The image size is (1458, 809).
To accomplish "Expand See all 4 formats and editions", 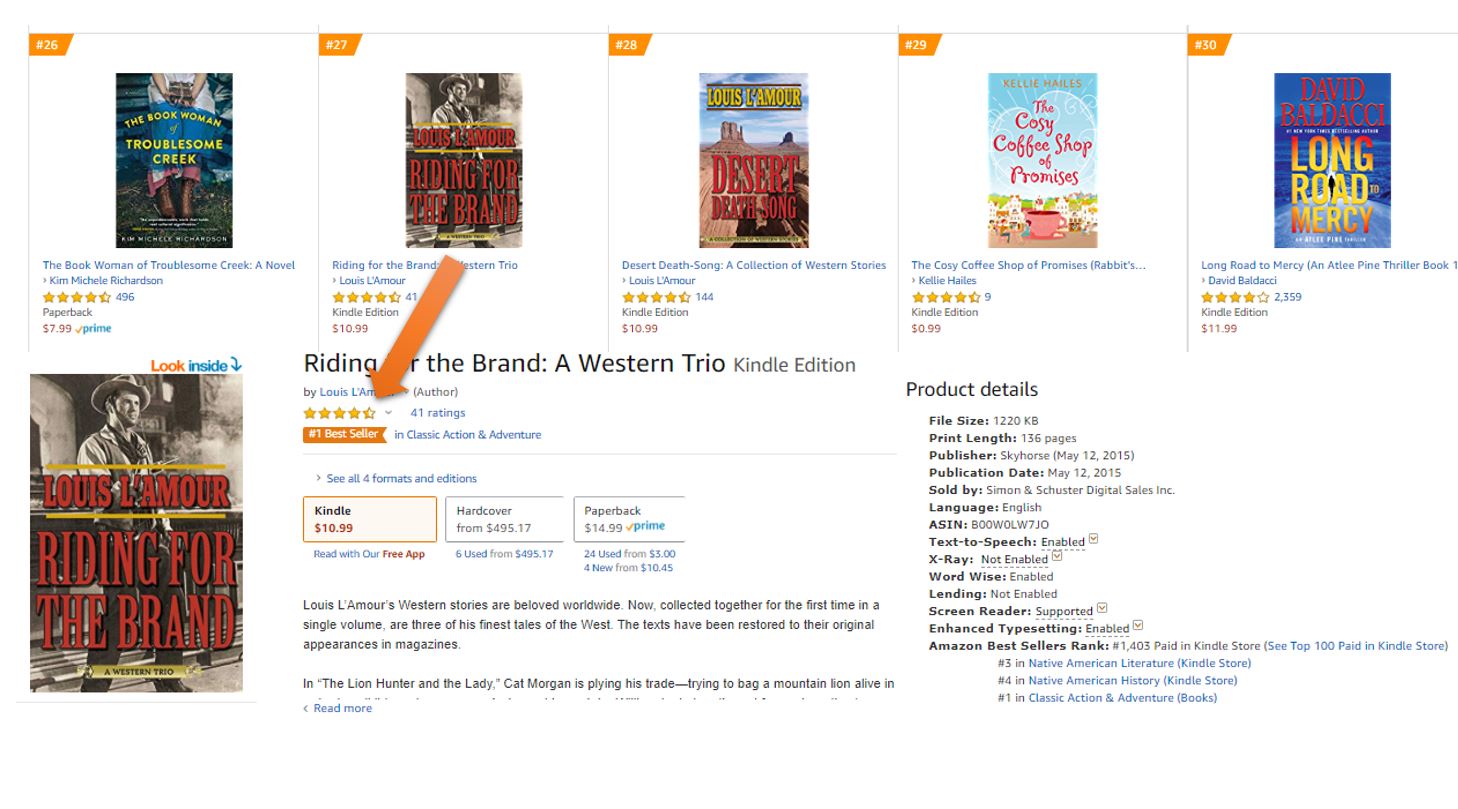I will coord(396,479).
